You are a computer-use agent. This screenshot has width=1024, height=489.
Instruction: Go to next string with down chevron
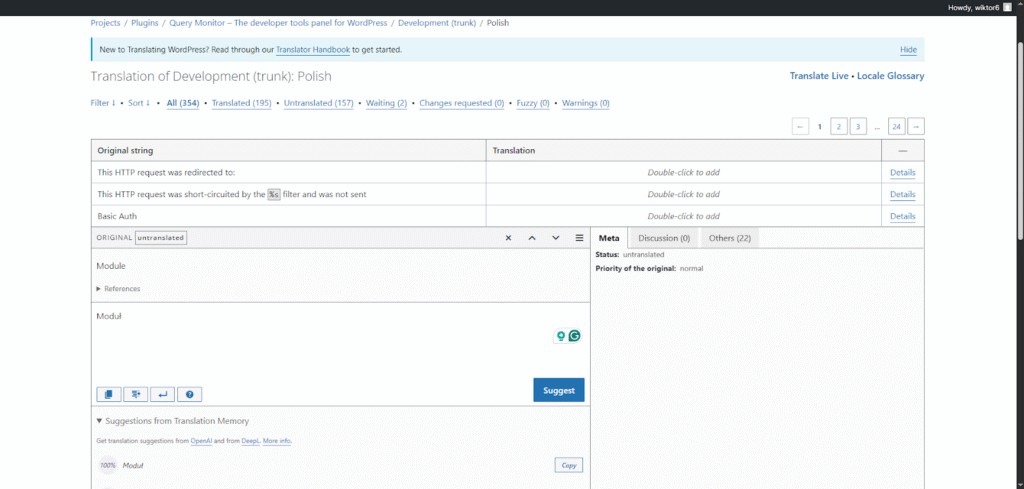click(556, 238)
